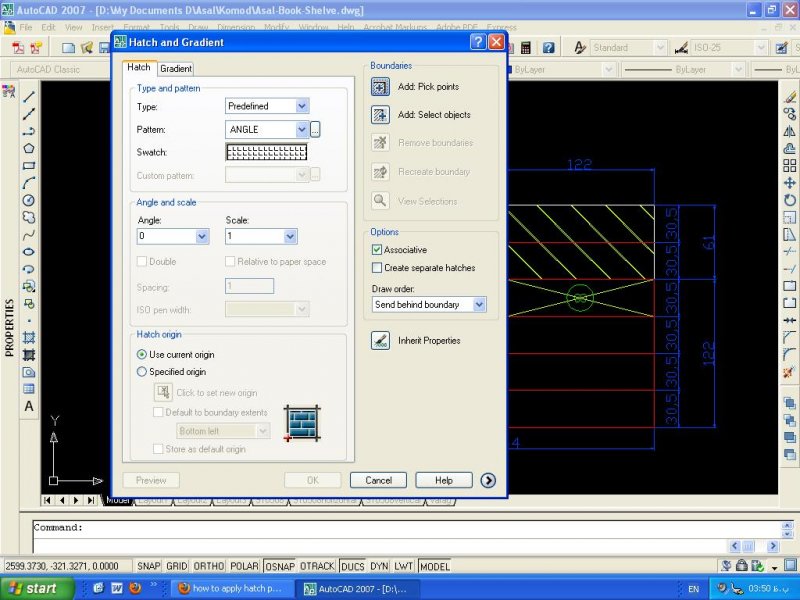Select the Ellipse tool in Draw toolbar

tap(29, 252)
